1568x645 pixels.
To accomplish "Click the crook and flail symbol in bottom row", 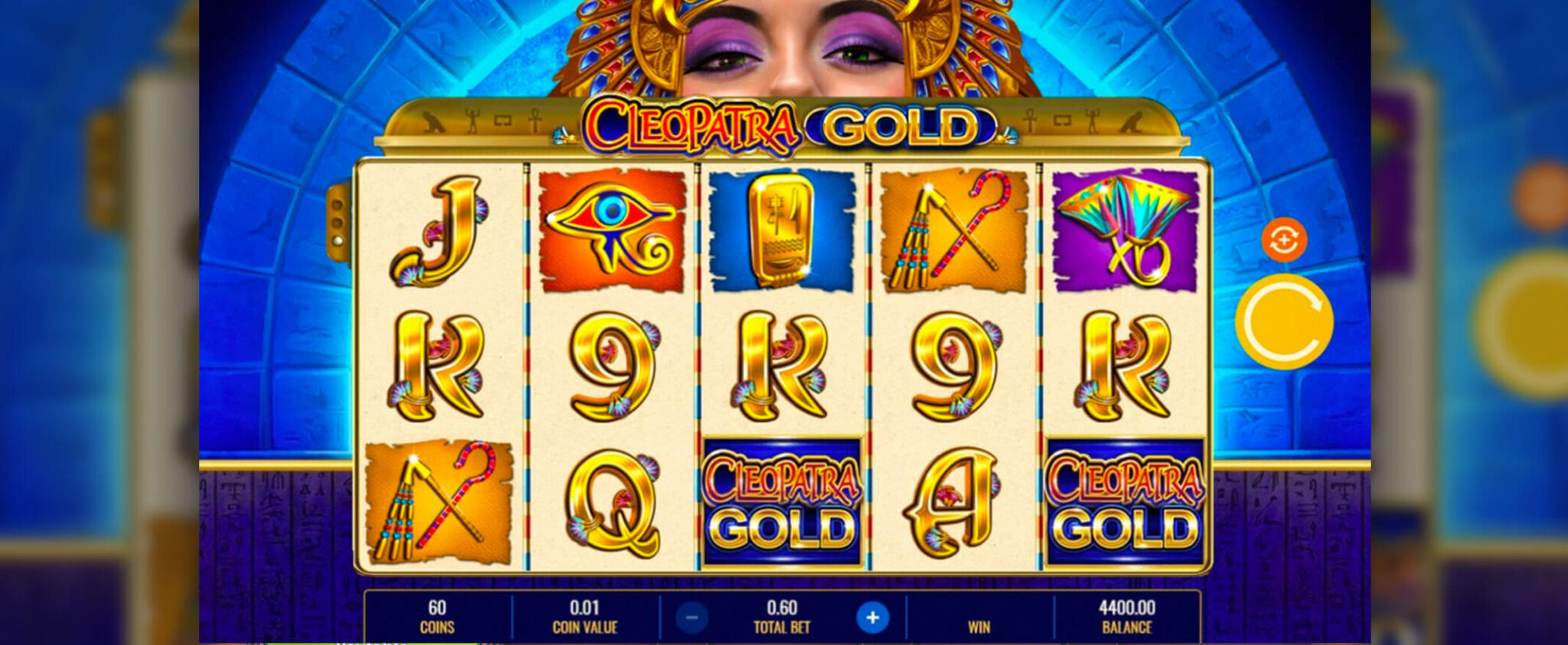I will pyautogui.click(x=439, y=502).
